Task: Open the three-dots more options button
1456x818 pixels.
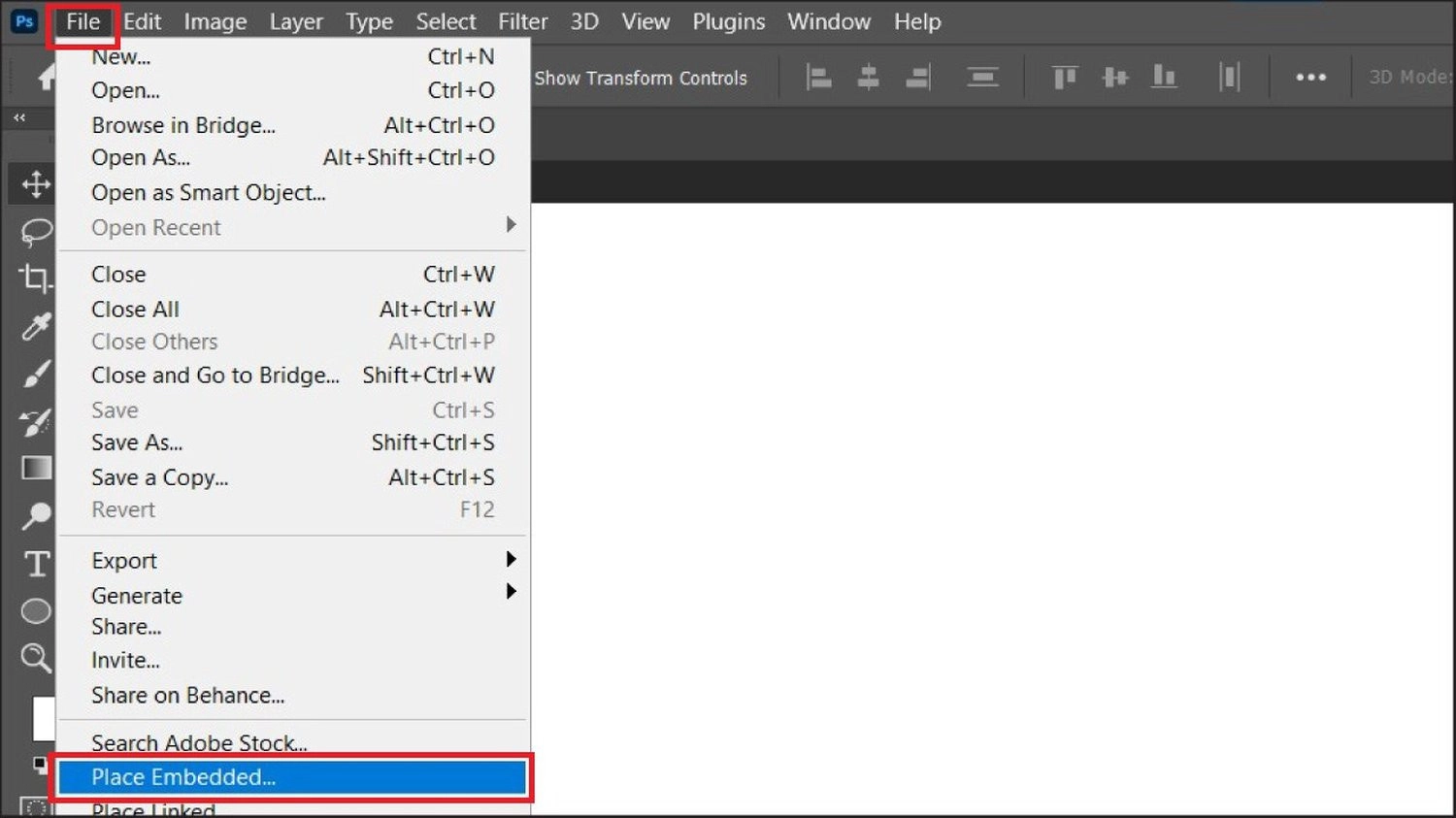Action: click(1310, 78)
